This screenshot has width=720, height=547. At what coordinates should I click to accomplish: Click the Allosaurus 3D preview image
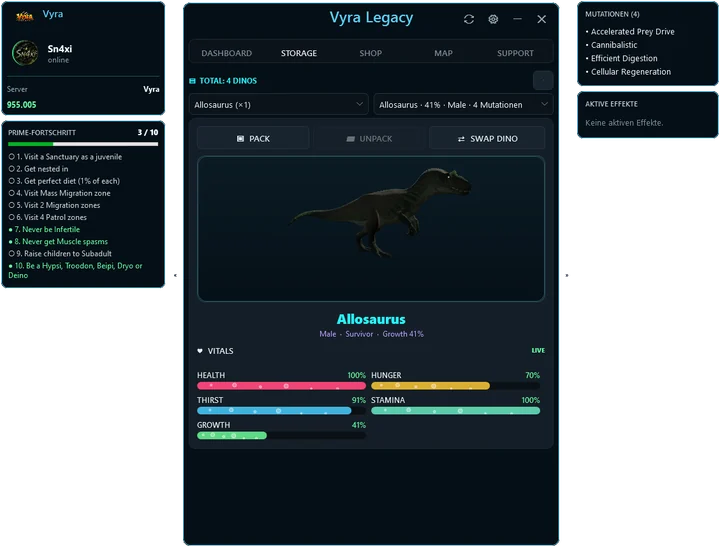(371, 229)
